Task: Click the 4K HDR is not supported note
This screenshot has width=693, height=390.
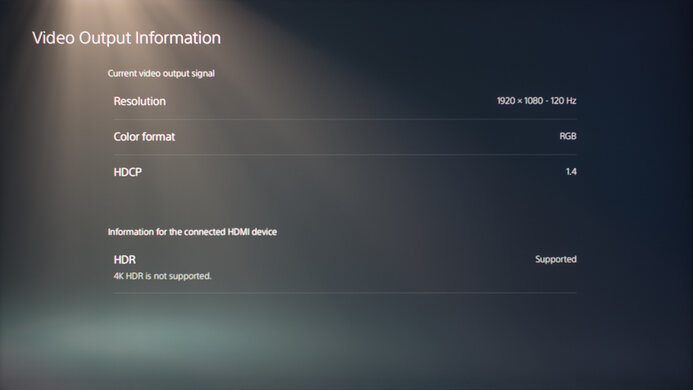Action: click(163, 276)
